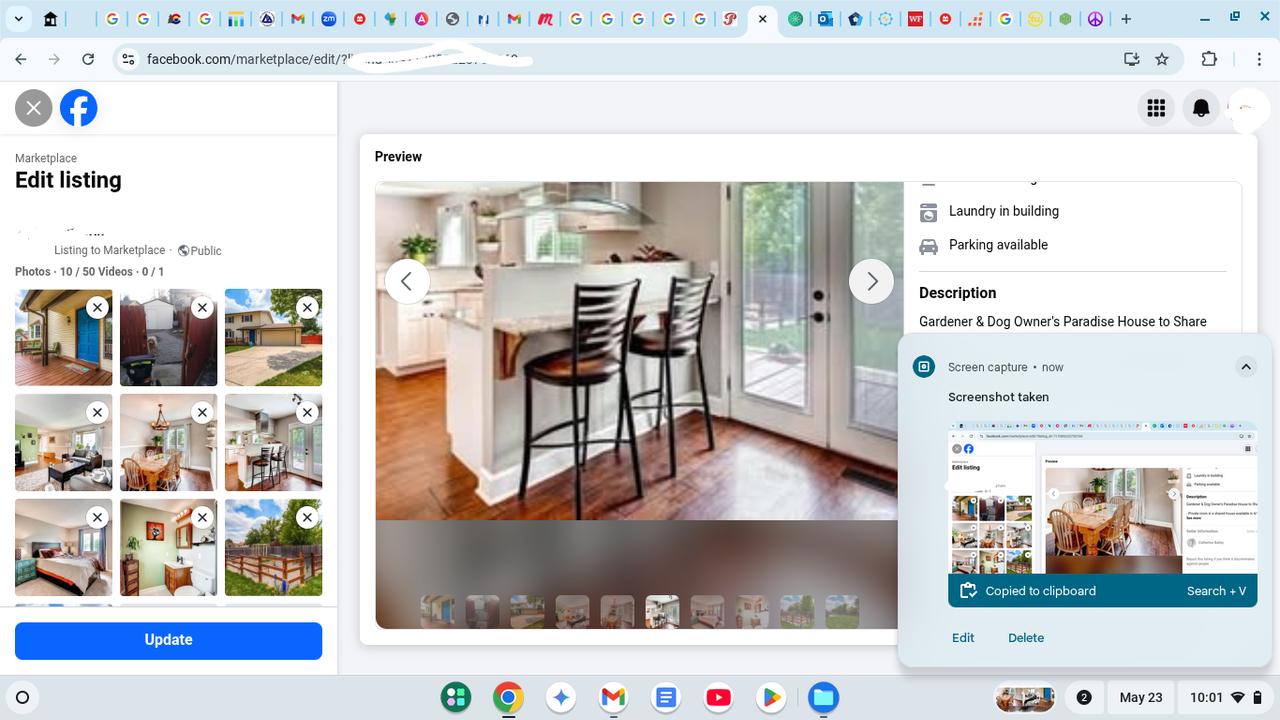This screenshot has width=1280, height=720.
Task: Open the Facebook notifications bell
Action: coord(1201,108)
